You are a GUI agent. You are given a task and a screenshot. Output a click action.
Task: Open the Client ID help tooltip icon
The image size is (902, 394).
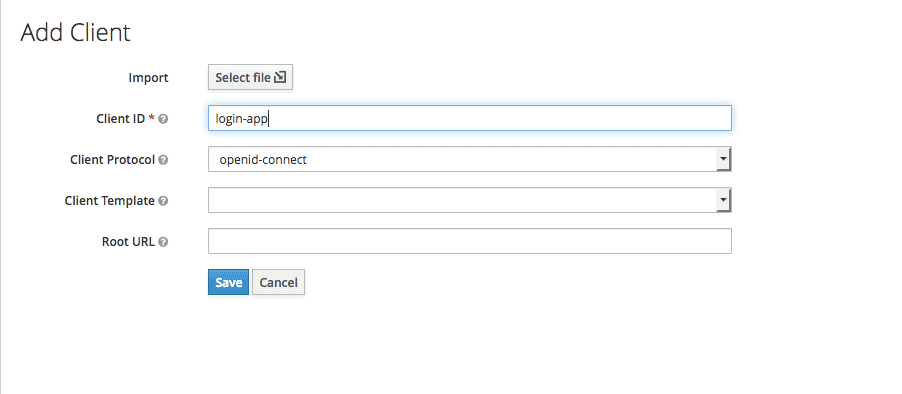163,118
